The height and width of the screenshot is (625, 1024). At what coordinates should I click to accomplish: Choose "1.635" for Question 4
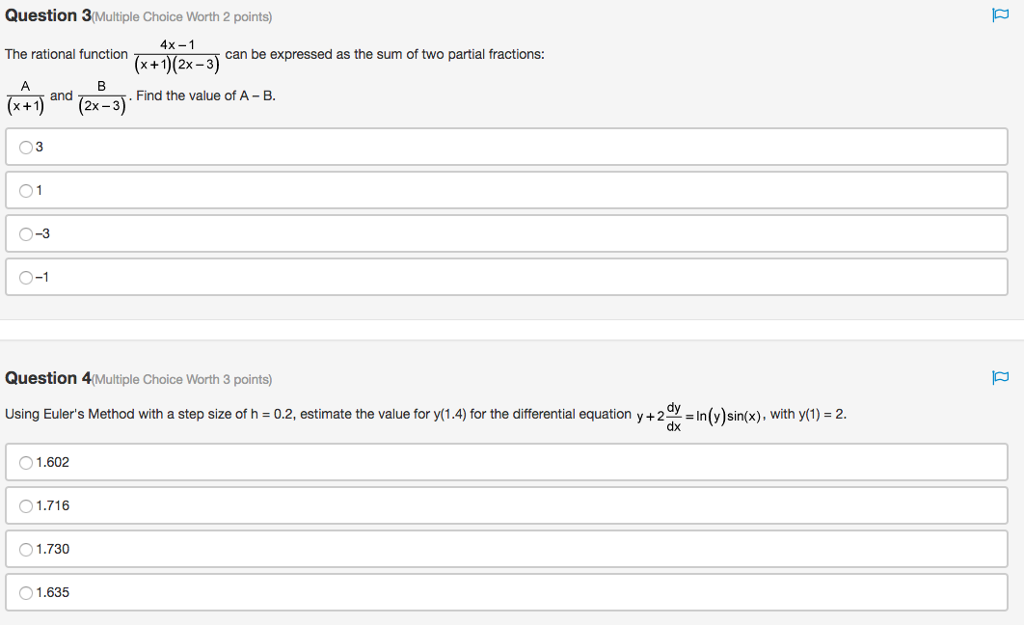tap(24, 592)
